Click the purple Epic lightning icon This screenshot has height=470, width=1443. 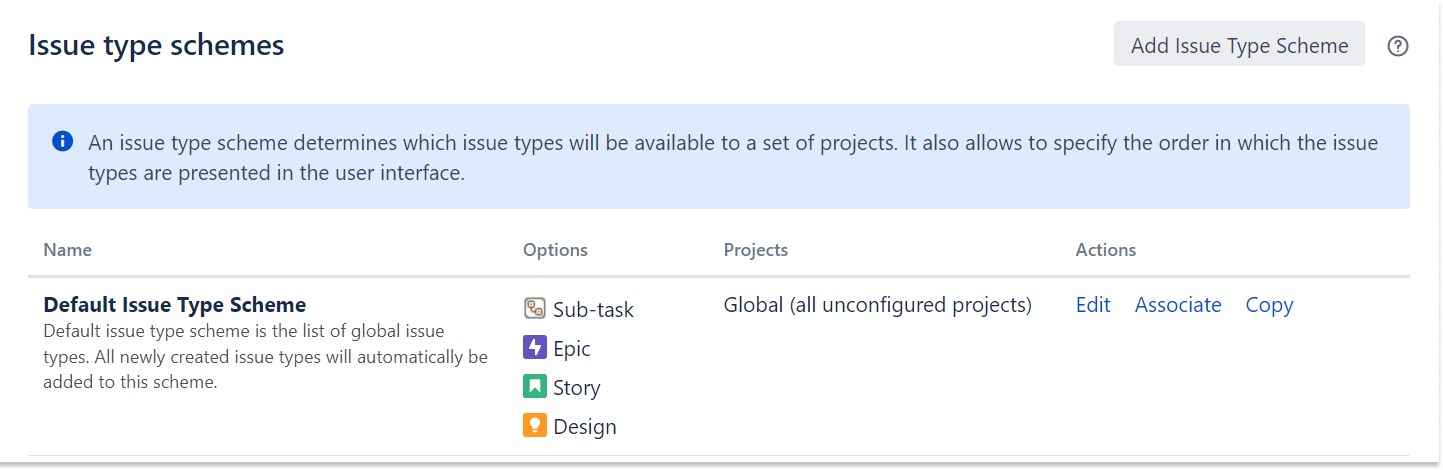click(535, 348)
